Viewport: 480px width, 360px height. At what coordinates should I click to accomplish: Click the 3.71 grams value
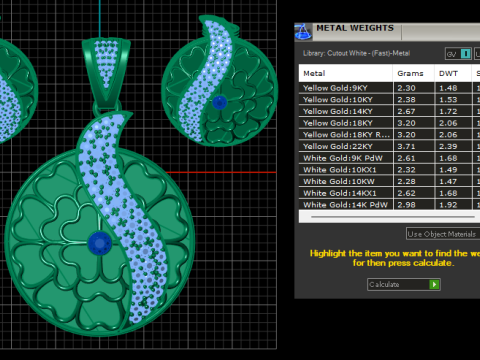tap(406, 147)
